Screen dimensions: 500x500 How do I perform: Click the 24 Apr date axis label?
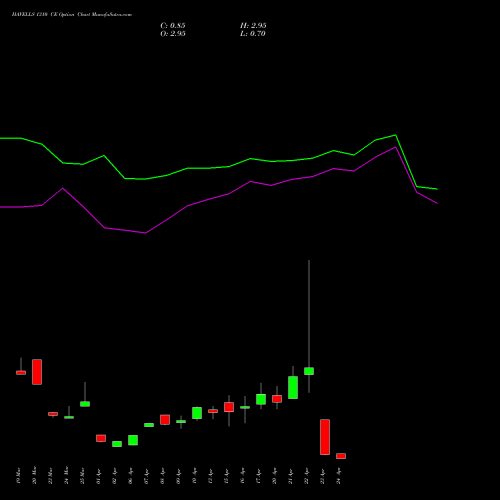(x=338, y=476)
